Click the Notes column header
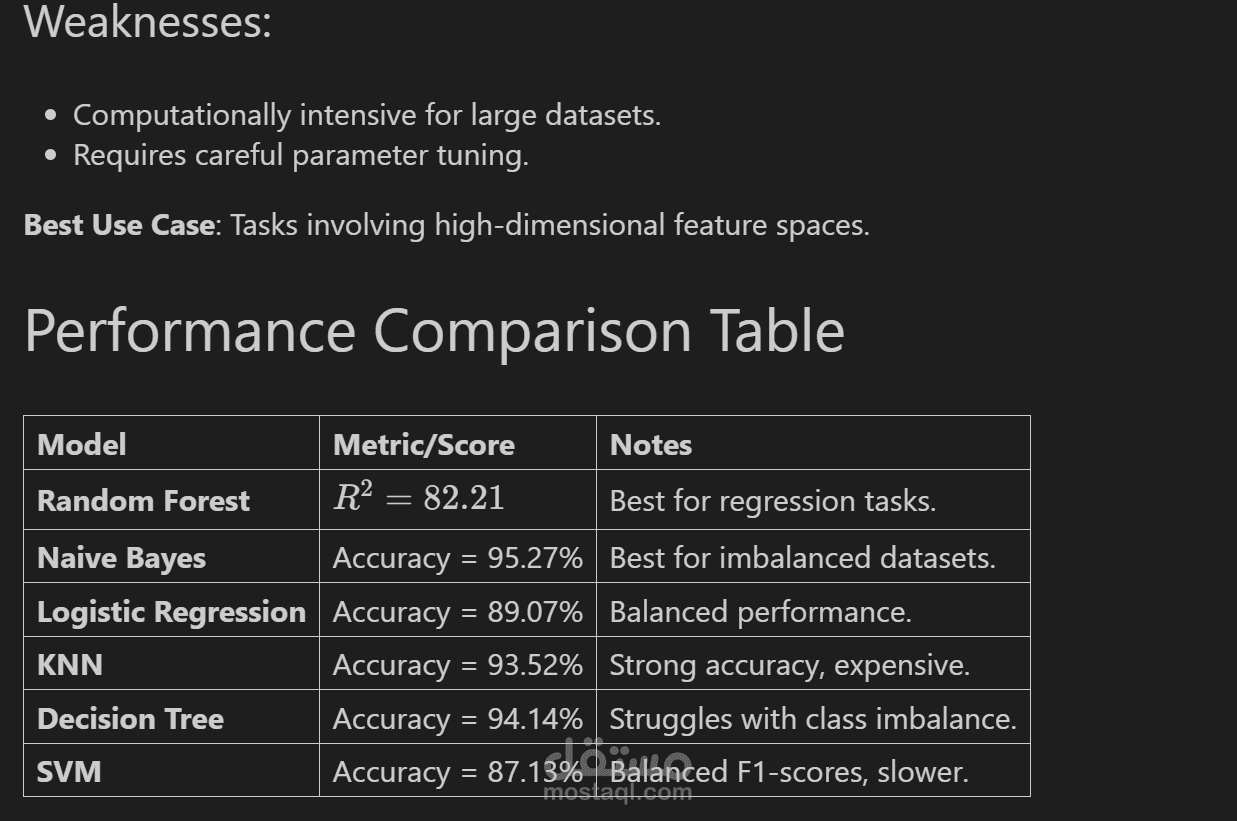The width and height of the screenshot is (1237, 821). [651, 445]
